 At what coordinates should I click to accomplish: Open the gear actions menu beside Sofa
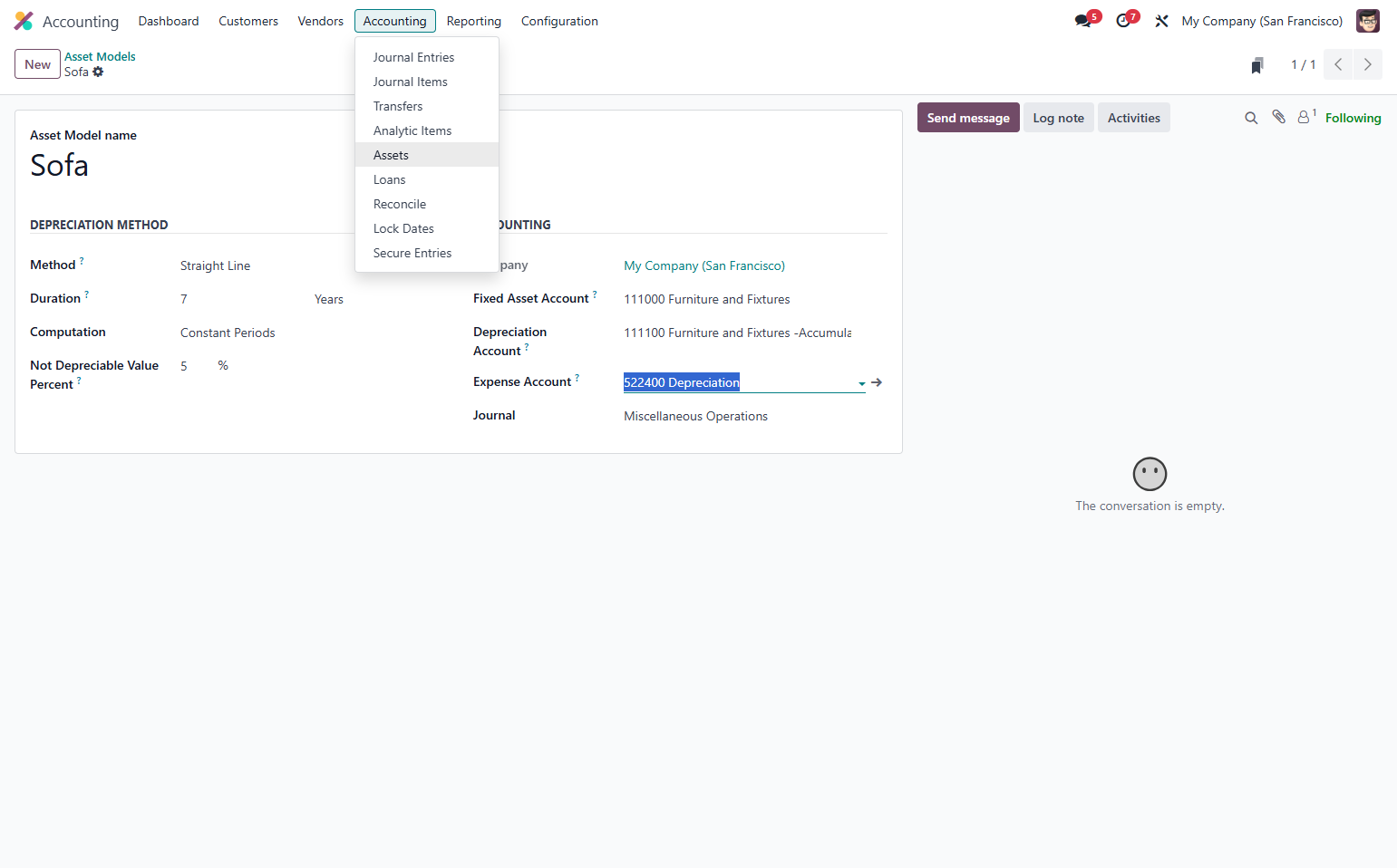(98, 72)
